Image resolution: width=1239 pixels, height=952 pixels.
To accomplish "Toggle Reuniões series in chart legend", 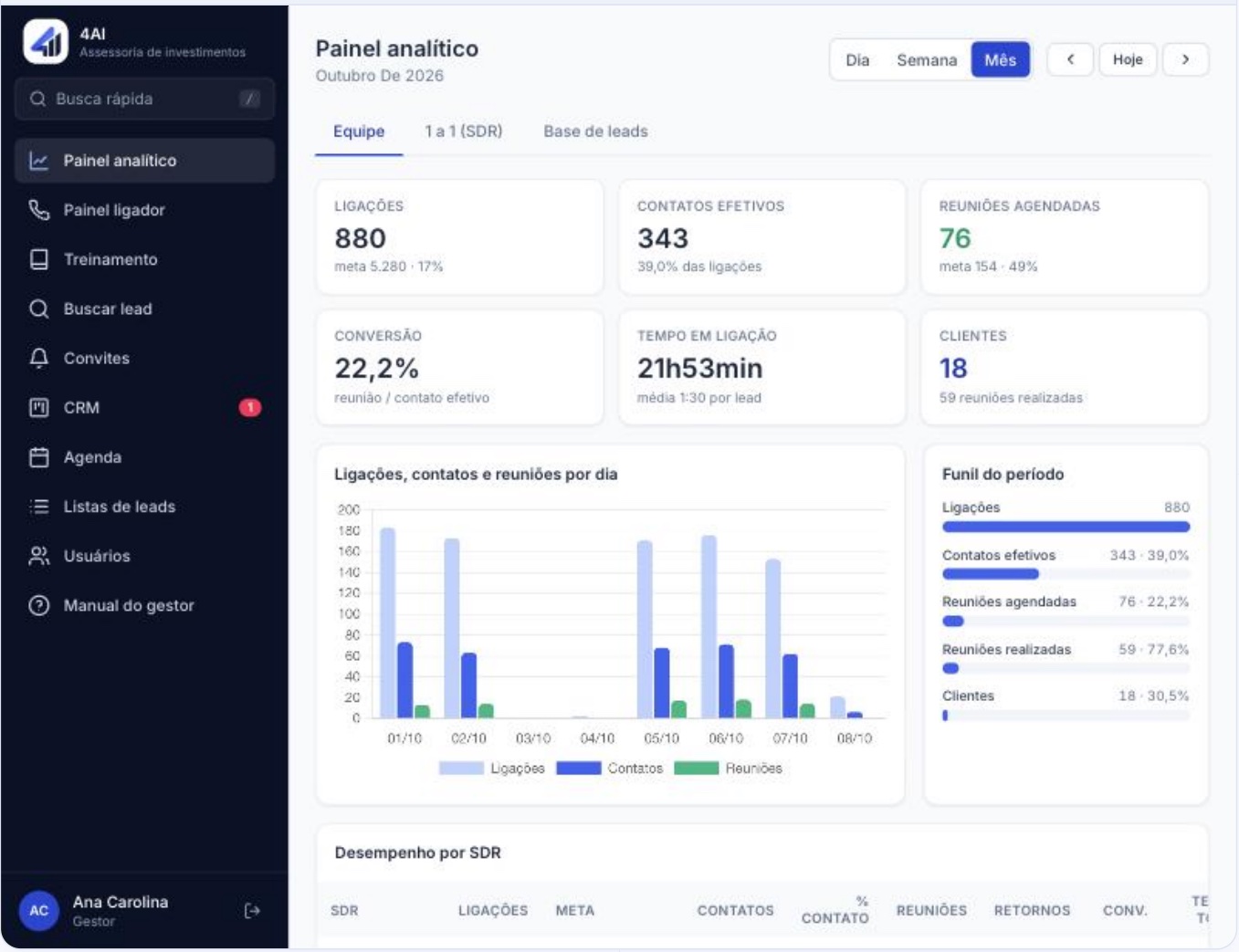I will click(729, 769).
